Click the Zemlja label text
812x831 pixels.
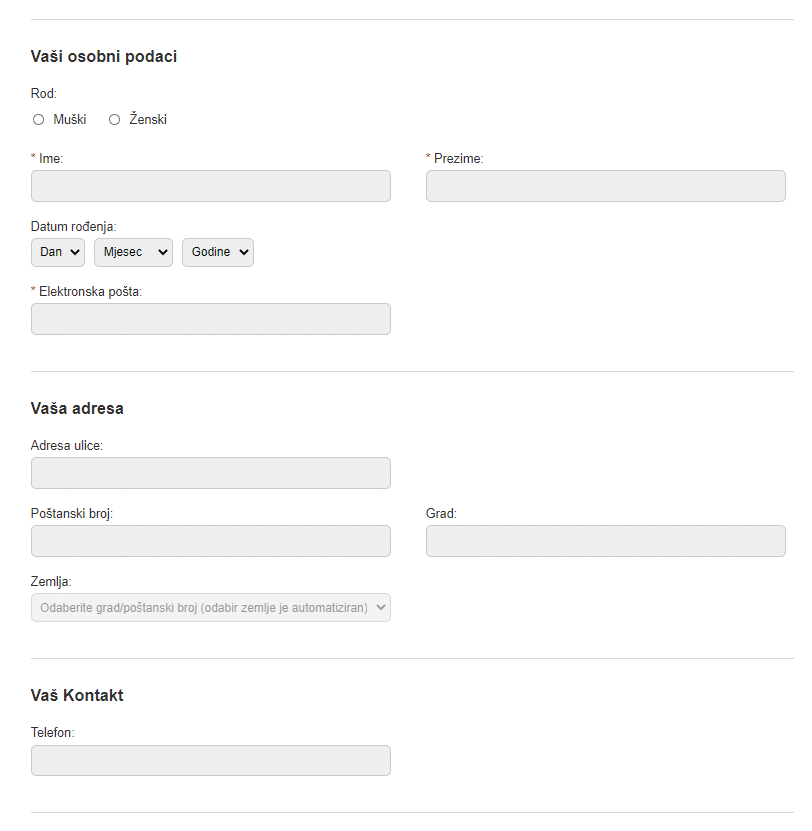click(52, 581)
